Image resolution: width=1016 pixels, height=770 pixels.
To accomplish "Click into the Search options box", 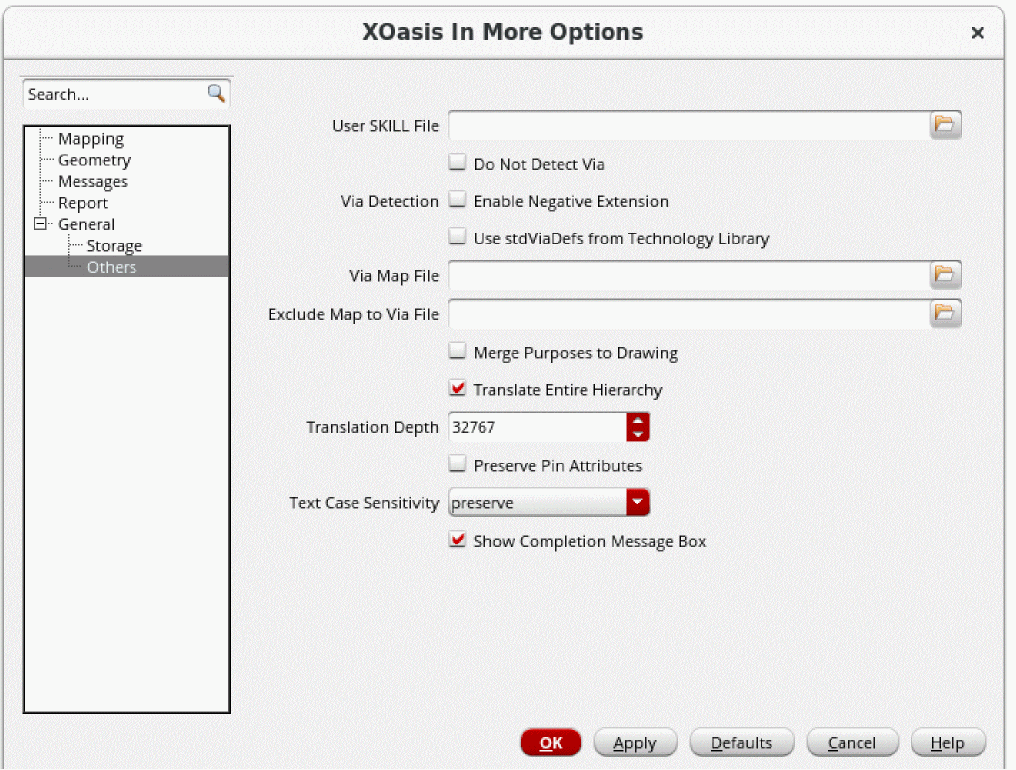I will tap(115, 94).
